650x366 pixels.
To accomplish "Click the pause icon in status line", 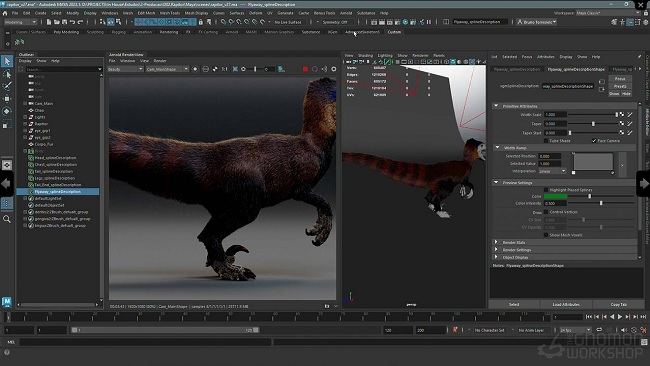I will click(429, 22).
